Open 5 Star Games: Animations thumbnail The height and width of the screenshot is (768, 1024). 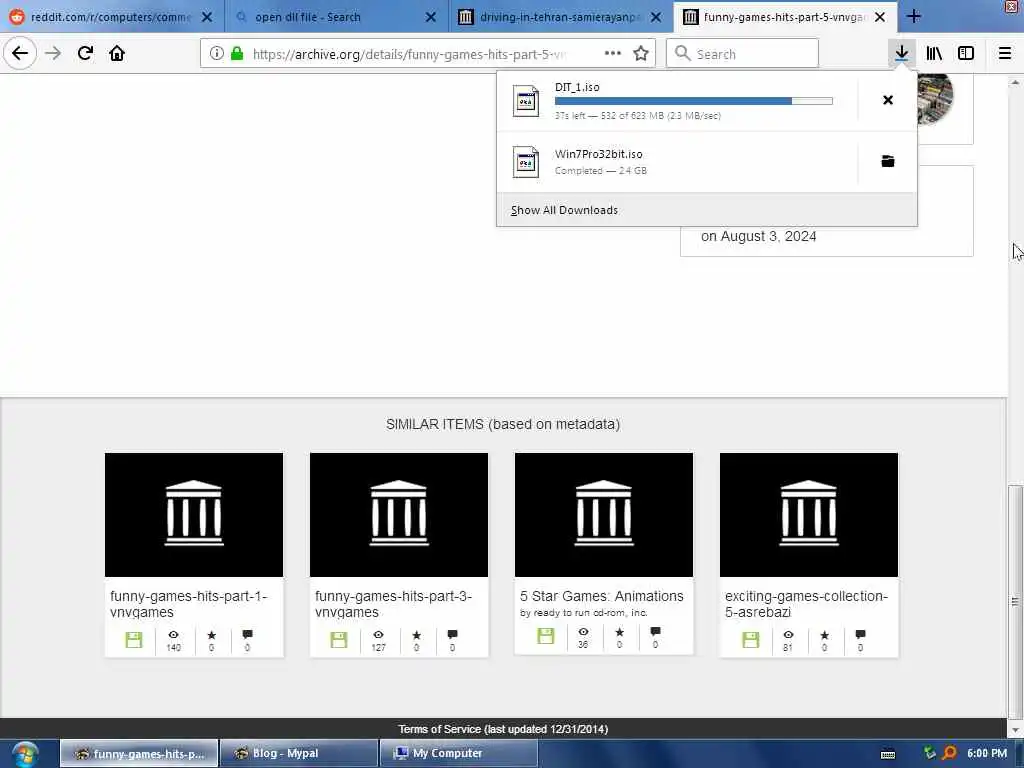tap(604, 515)
